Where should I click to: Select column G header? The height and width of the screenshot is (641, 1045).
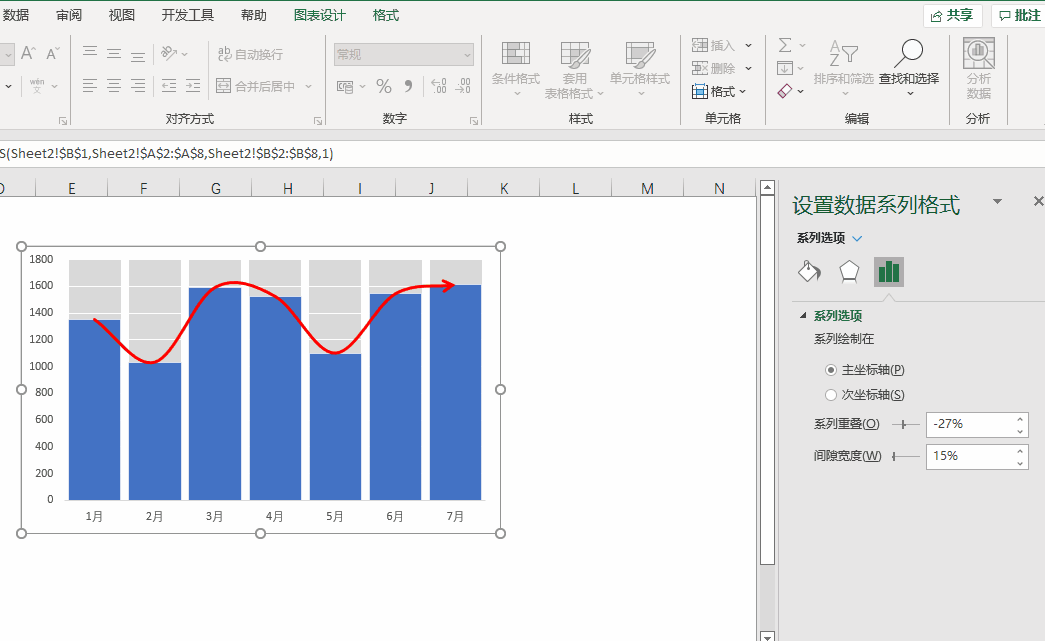coord(216,189)
